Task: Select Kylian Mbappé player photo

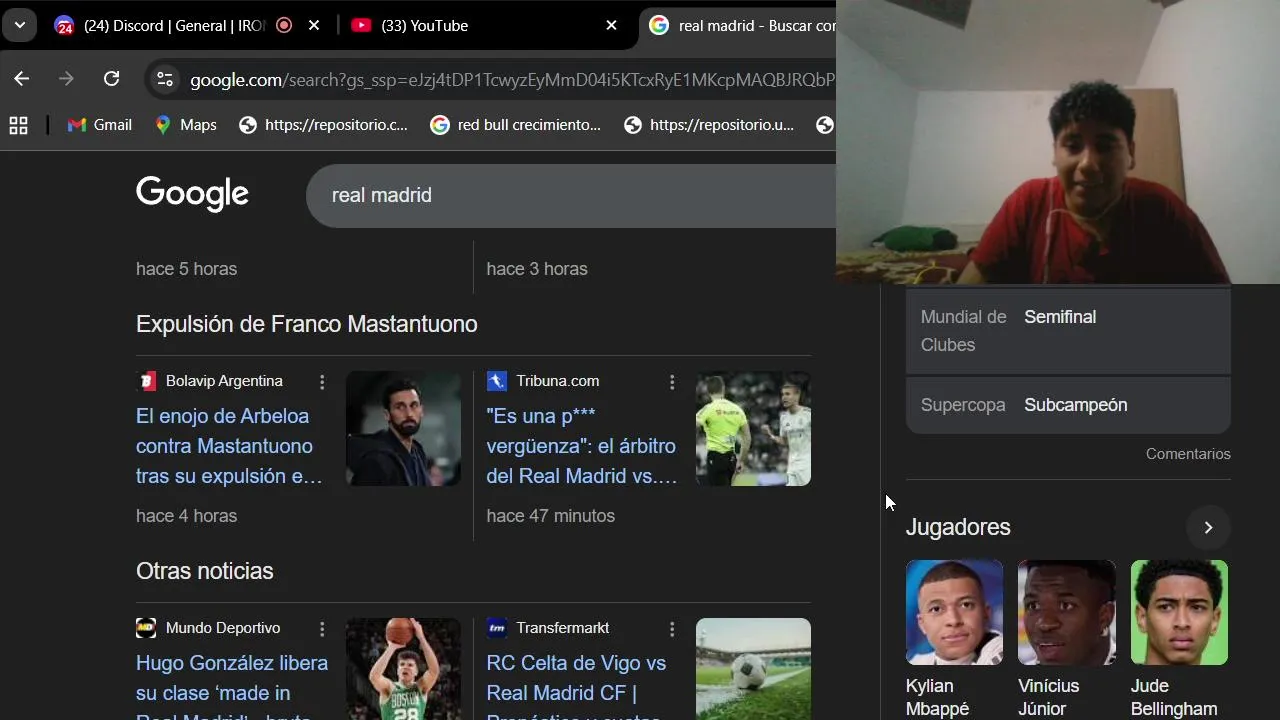Action: [954, 612]
